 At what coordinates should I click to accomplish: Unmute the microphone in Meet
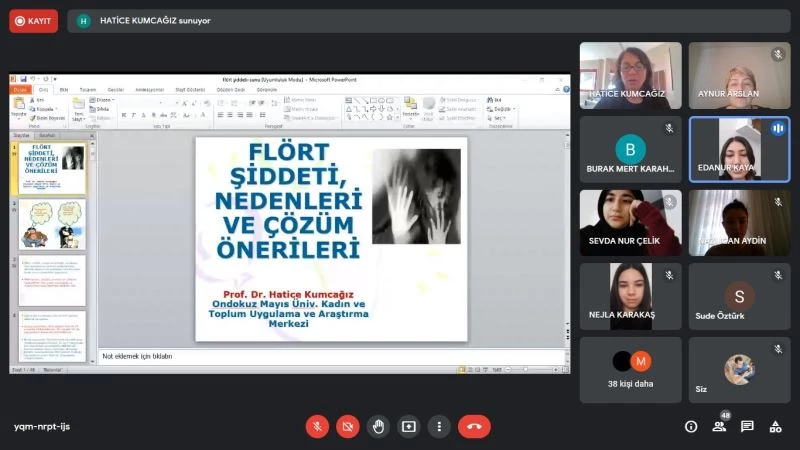(x=317, y=426)
